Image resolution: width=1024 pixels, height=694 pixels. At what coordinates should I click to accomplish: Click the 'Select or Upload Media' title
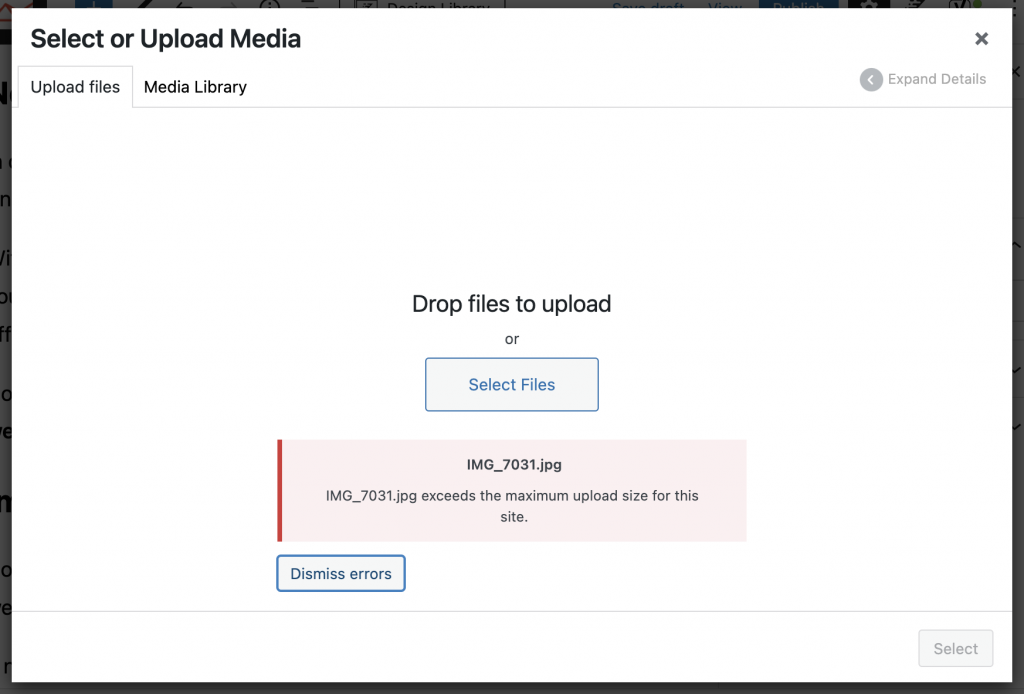coord(166,39)
